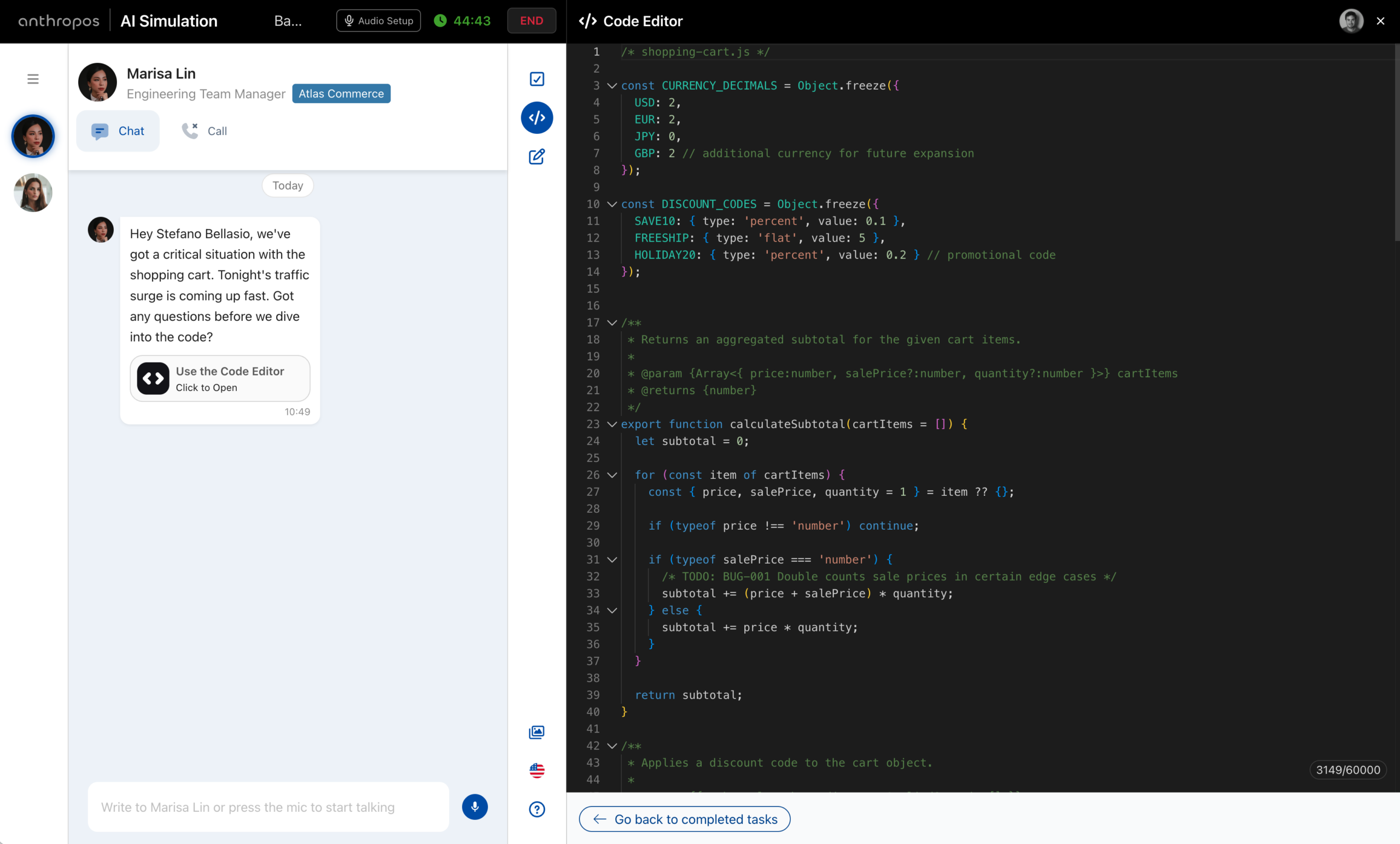Close the Code Editor panel
The height and width of the screenshot is (844, 1400).
point(1381,21)
